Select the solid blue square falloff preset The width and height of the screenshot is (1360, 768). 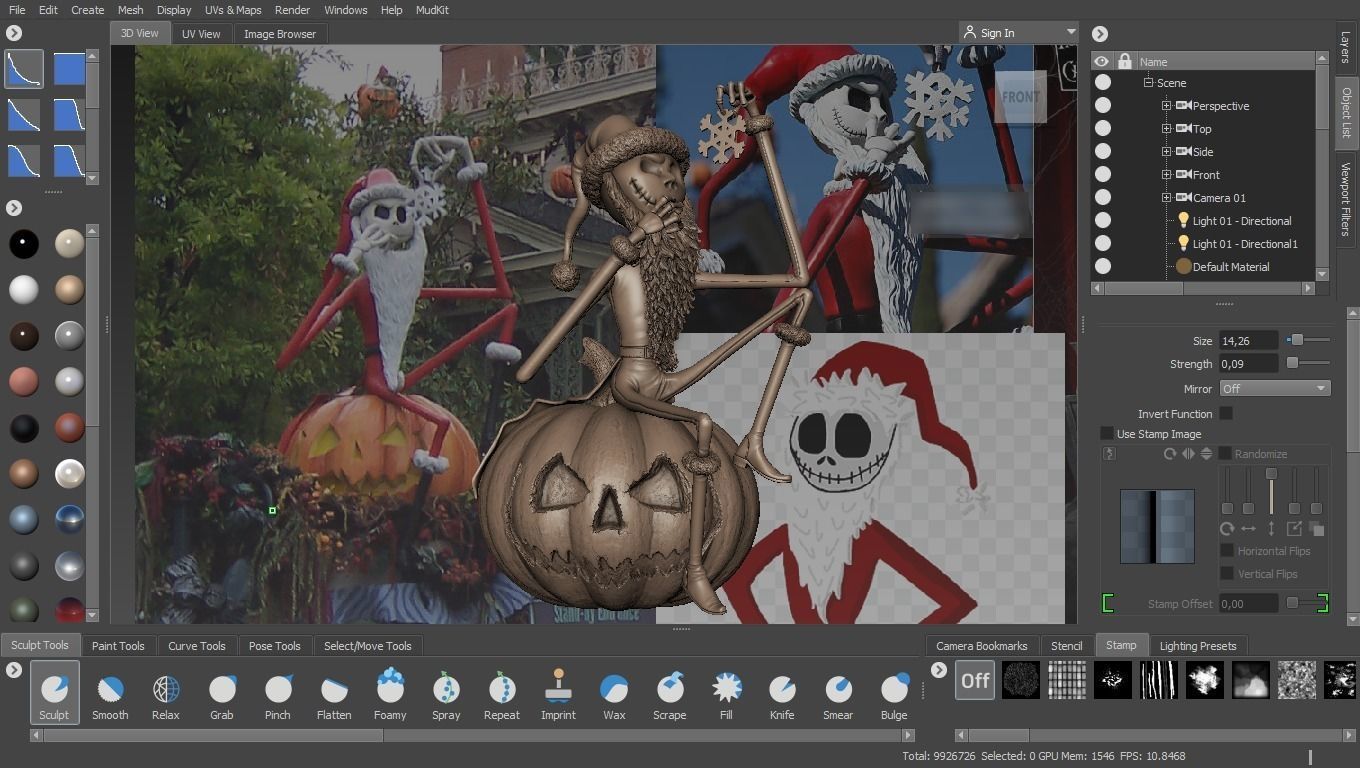(69, 69)
